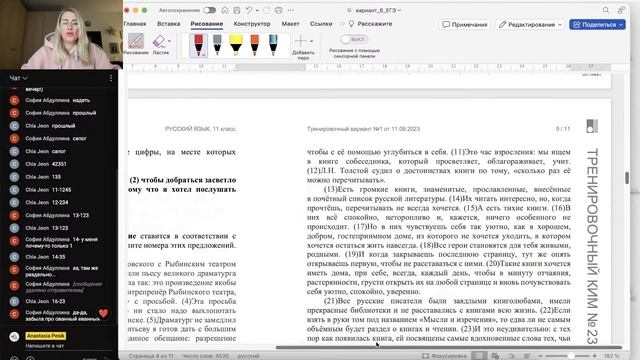Viewport: 640px width, 360px height.
Task: Click the presenter webcam video thumbnail
Action: pyautogui.click(x=61, y=35)
